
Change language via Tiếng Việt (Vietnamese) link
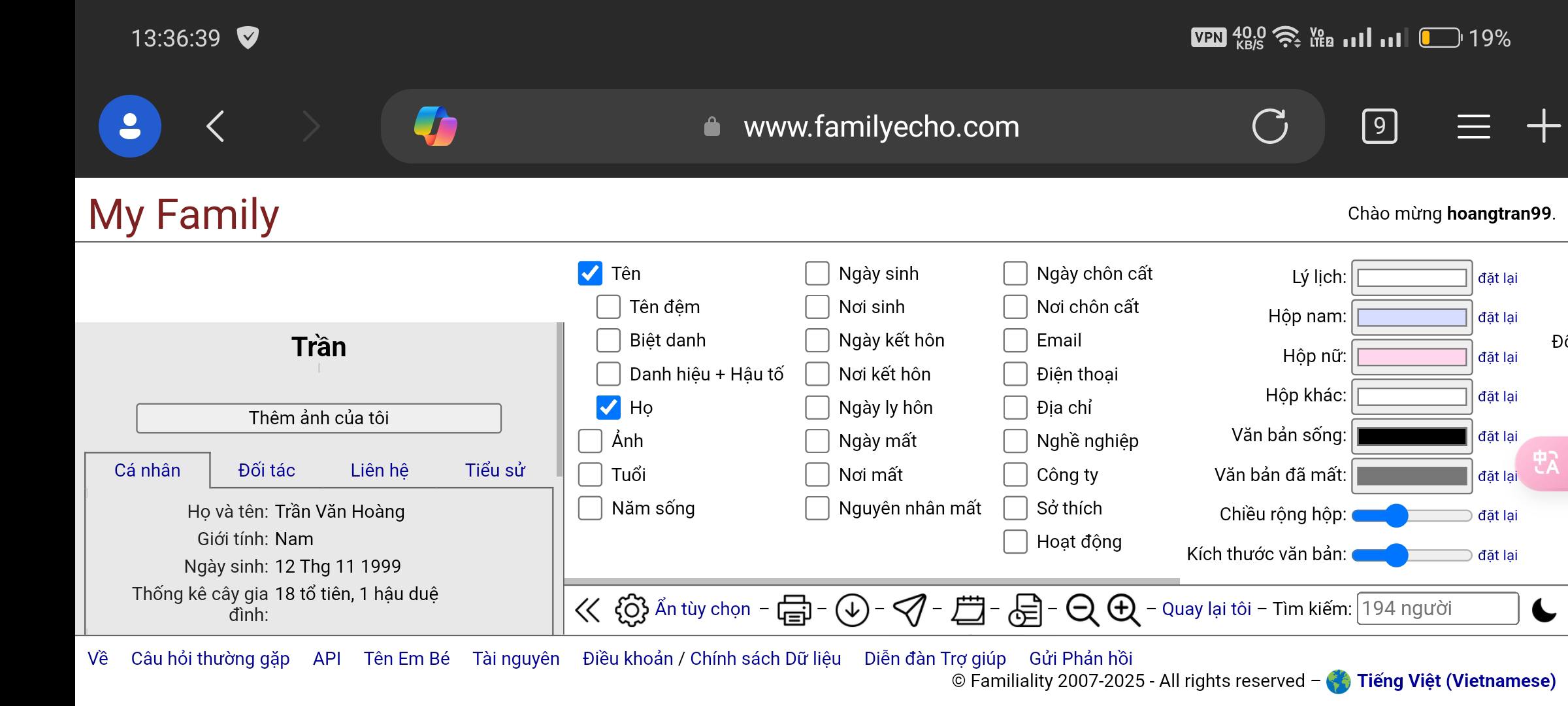coord(1456,681)
